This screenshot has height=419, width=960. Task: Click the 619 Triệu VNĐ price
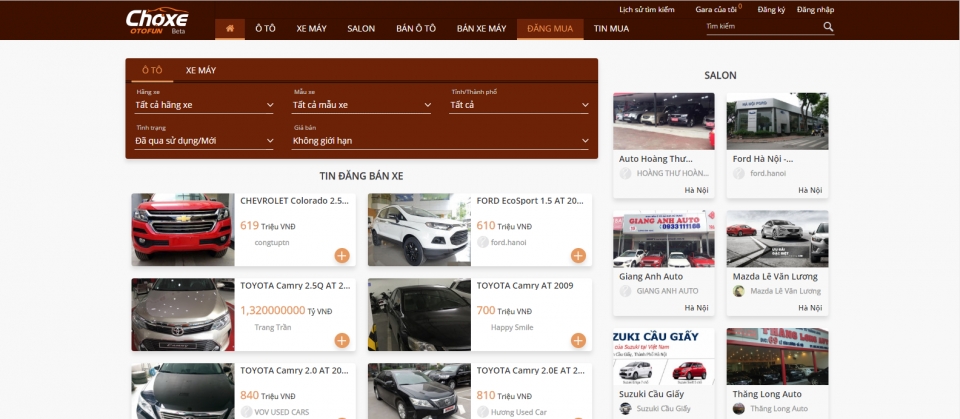pos(268,226)
